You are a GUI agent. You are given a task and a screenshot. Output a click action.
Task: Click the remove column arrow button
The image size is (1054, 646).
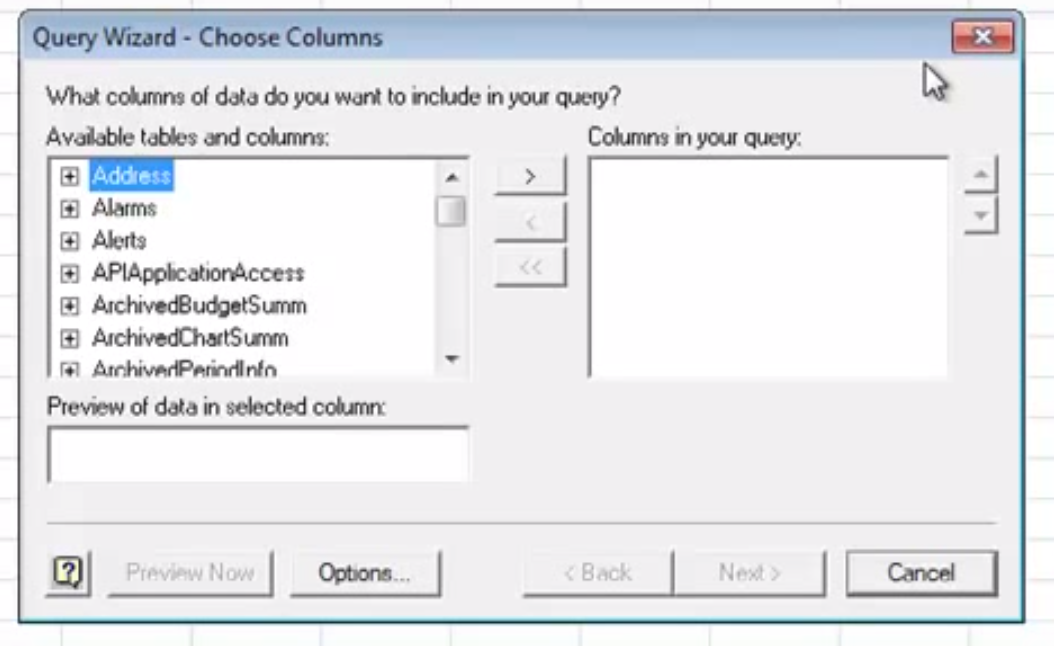click(x=530, y=222)
